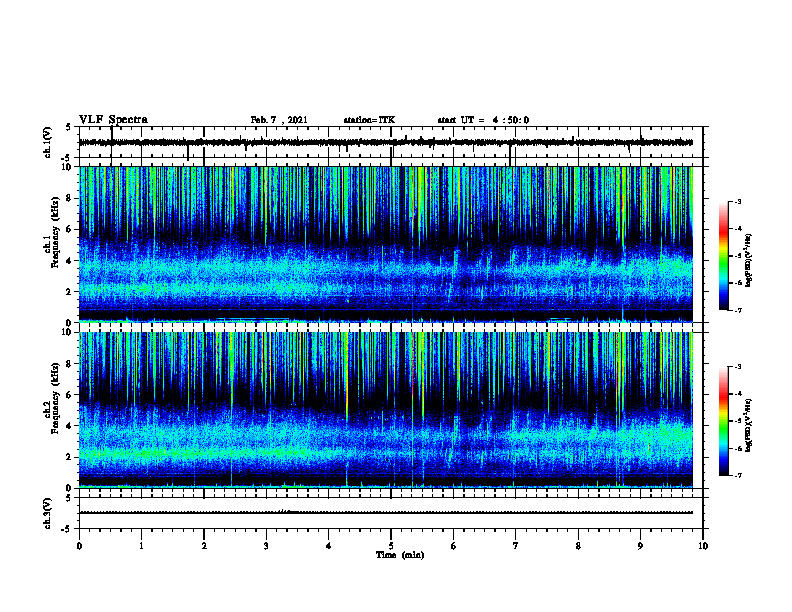The image size is (792, 612).
Task: Click the "-3" tick on ch.2 colorbar
Action: click(x=738, y=367)
